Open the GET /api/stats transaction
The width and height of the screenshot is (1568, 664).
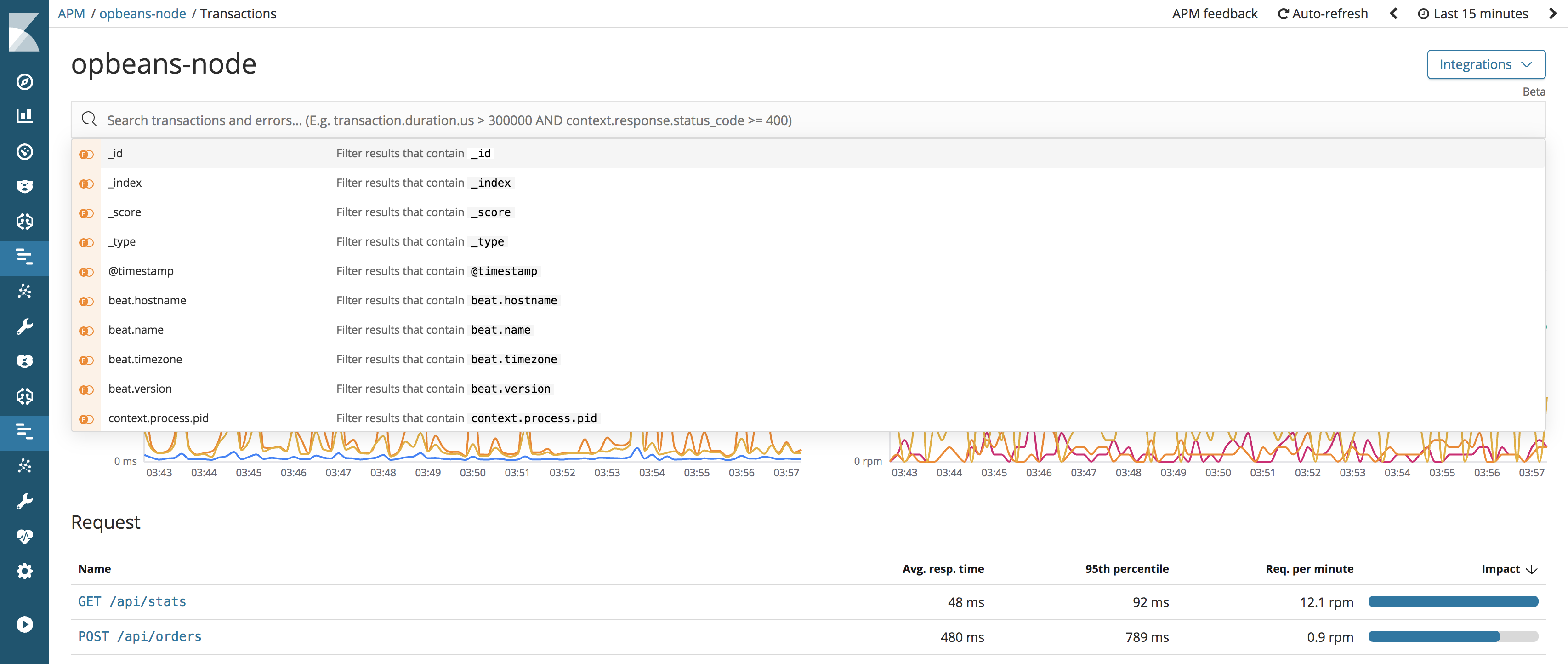(132, 601)
